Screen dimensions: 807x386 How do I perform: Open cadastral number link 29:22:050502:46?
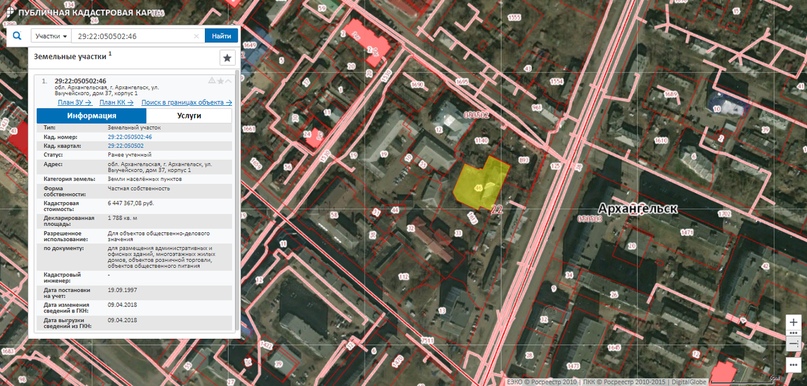(x=130, y=137)
